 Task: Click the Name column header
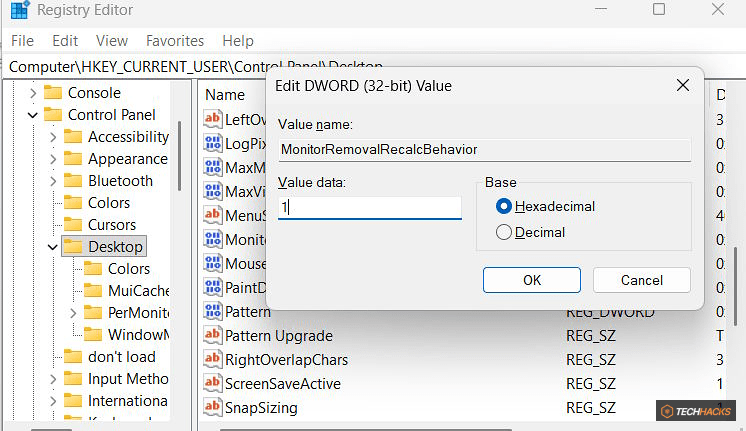click(225, 95)
